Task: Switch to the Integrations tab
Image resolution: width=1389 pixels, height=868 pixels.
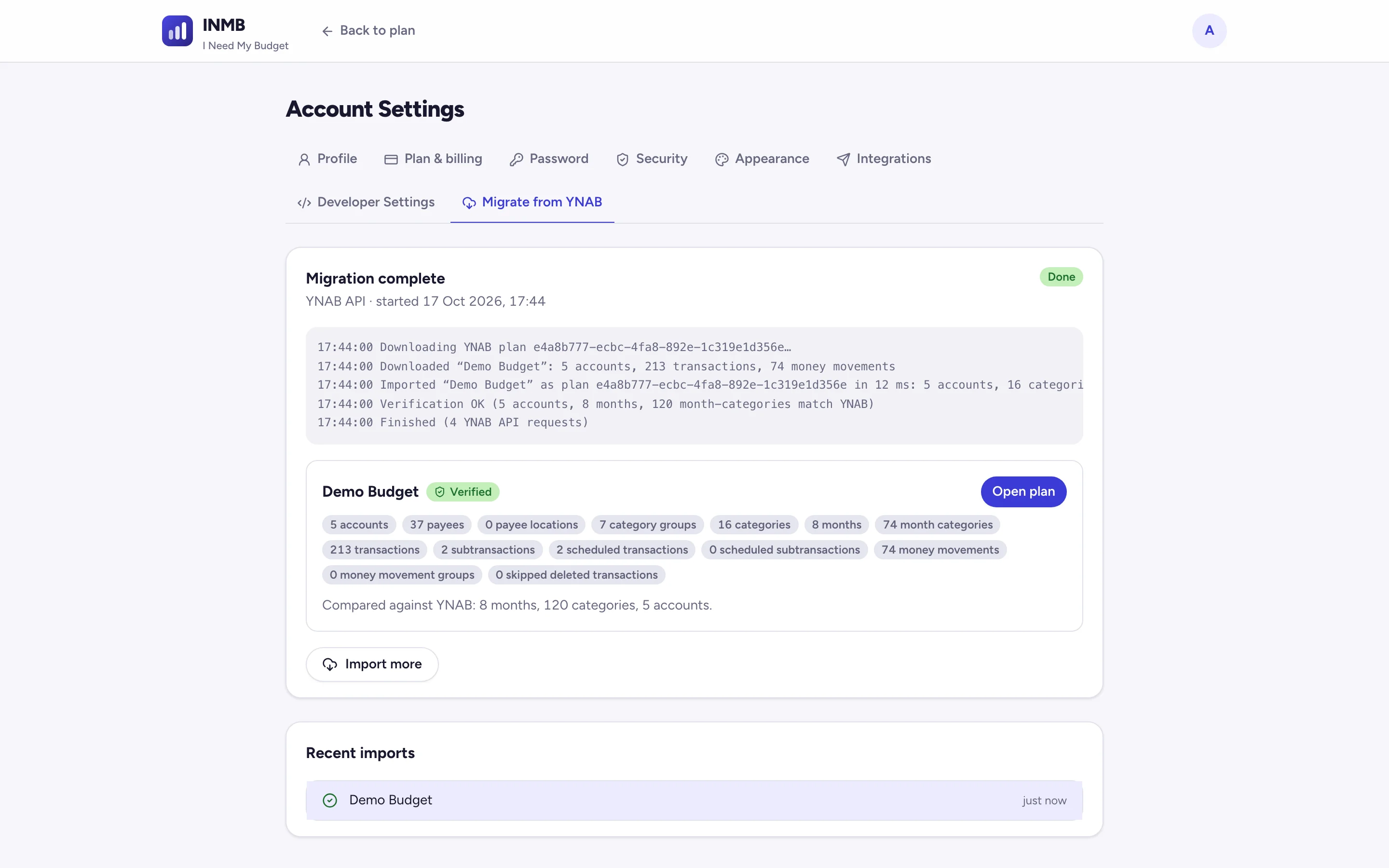Action: (x=884, y=159)
